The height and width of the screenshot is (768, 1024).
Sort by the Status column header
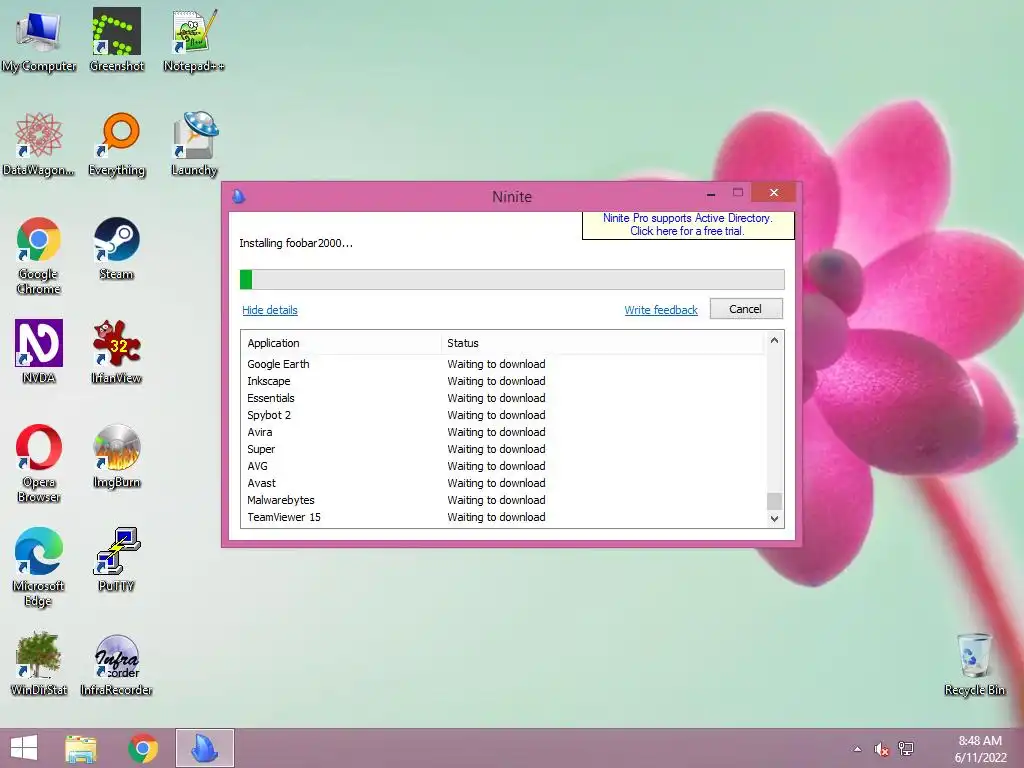602,343
